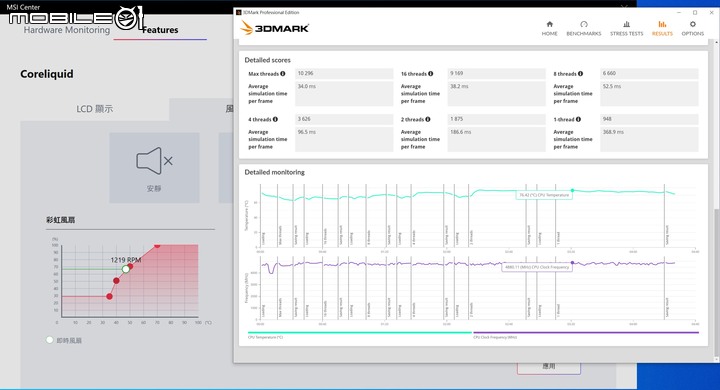This screenshot has height=390, width=720.
Task: Enable the real-time fan radio button
Action: click(50, 340)
